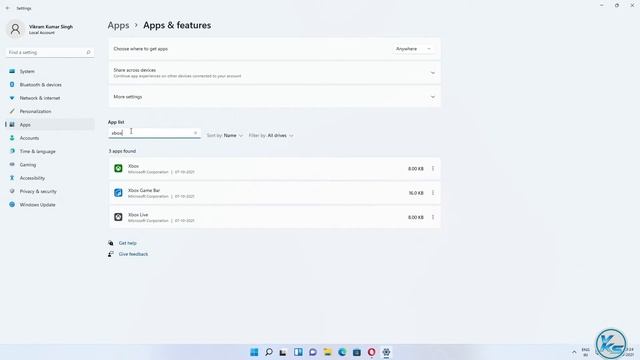Launch Microsoft Edge from taskbar
The height and width of the screenshot is (360, 640).
click(342, 352)
